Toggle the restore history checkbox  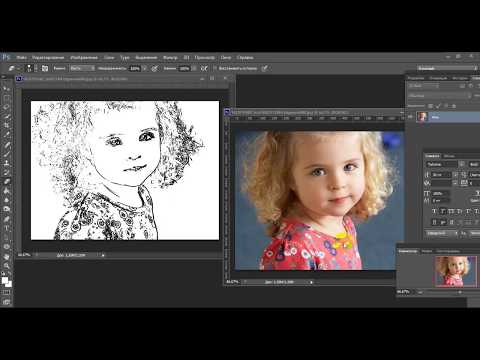pos(215,68)
